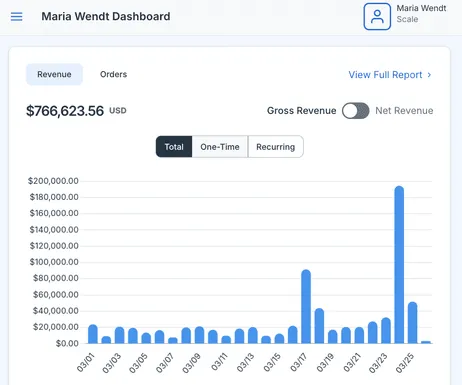Open the hamburger navigation menu
Image resolution: width=462 pixels, height=385 pixels.
point(16,17)
